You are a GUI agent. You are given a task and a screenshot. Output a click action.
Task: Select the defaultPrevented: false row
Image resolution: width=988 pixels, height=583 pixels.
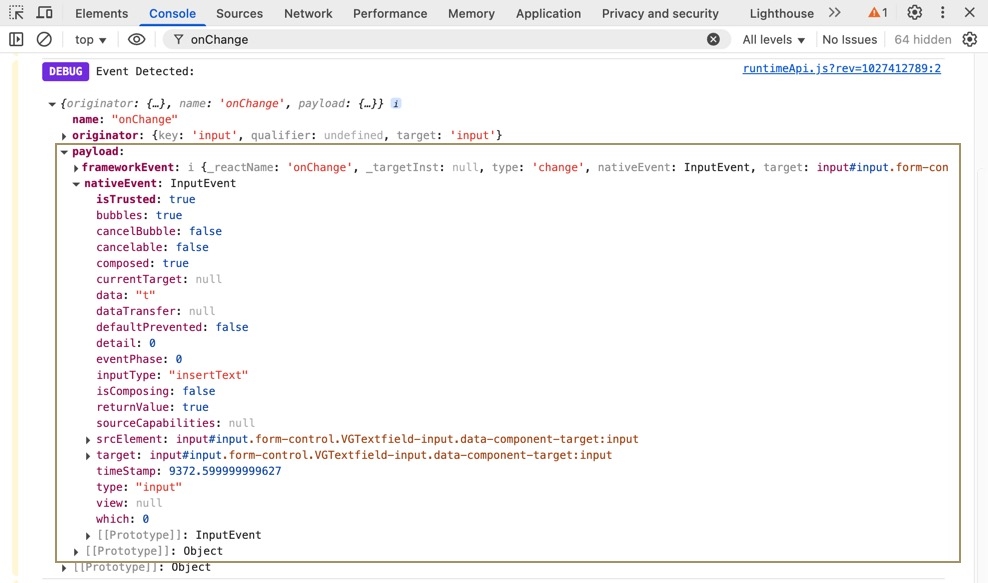(172, 327)
